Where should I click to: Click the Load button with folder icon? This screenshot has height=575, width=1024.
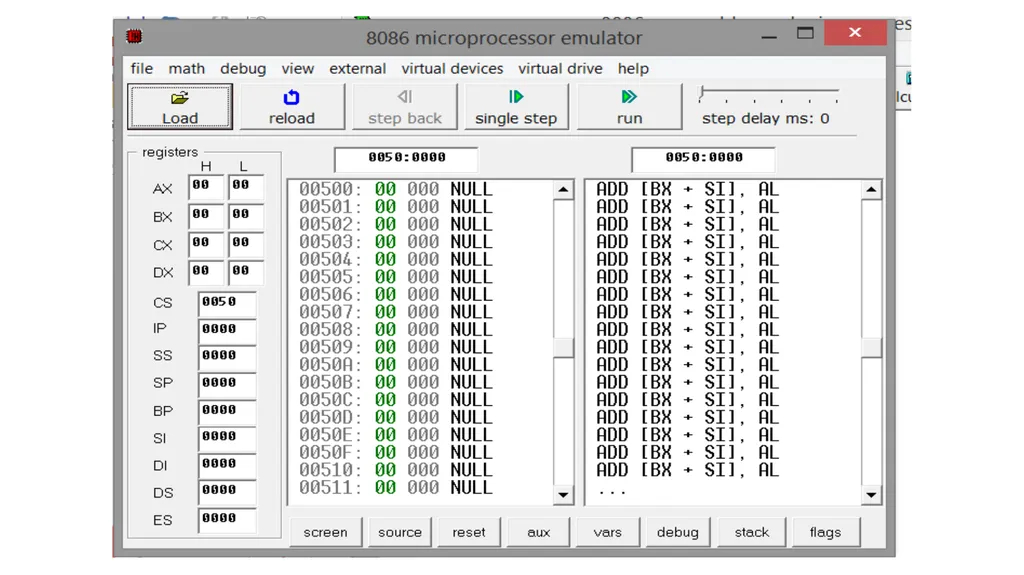pyautogui.click(x=180, y=107)
